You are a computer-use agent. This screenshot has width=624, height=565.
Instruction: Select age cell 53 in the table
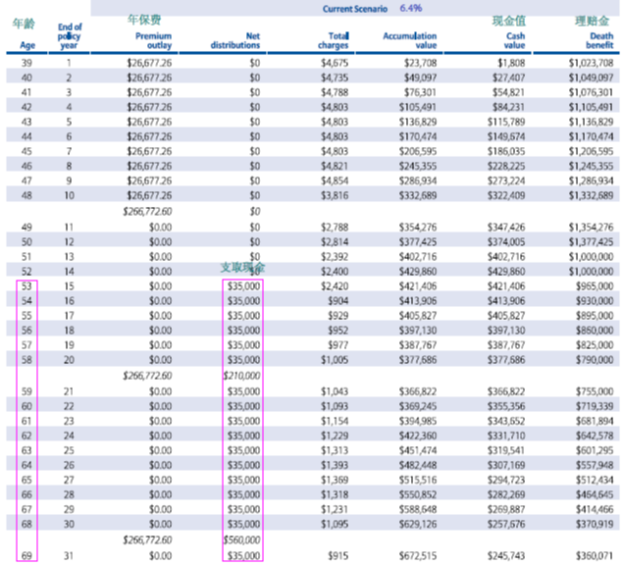point(27,286)
